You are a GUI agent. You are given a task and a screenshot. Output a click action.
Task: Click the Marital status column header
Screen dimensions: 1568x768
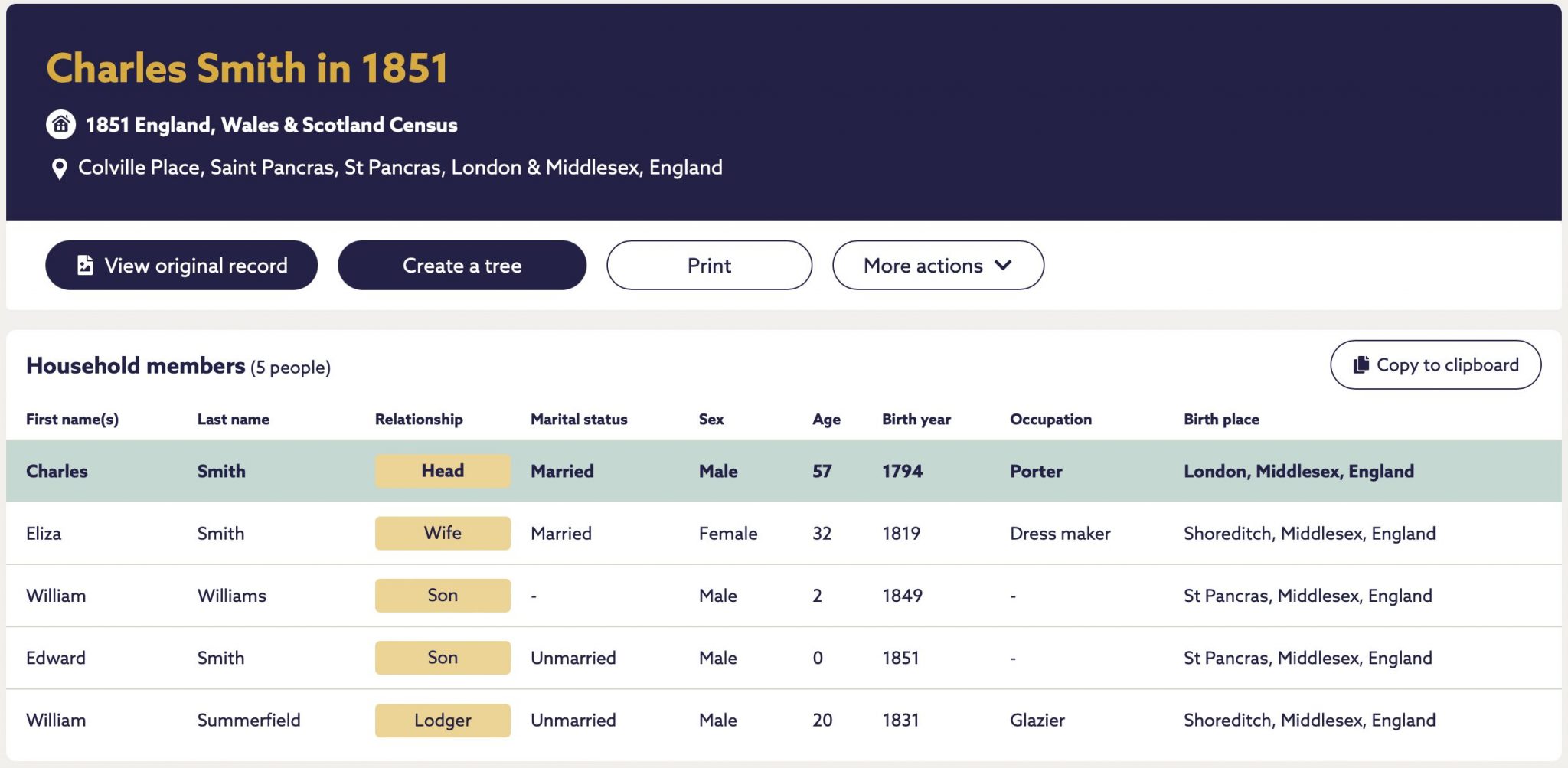tap(579, 419)
